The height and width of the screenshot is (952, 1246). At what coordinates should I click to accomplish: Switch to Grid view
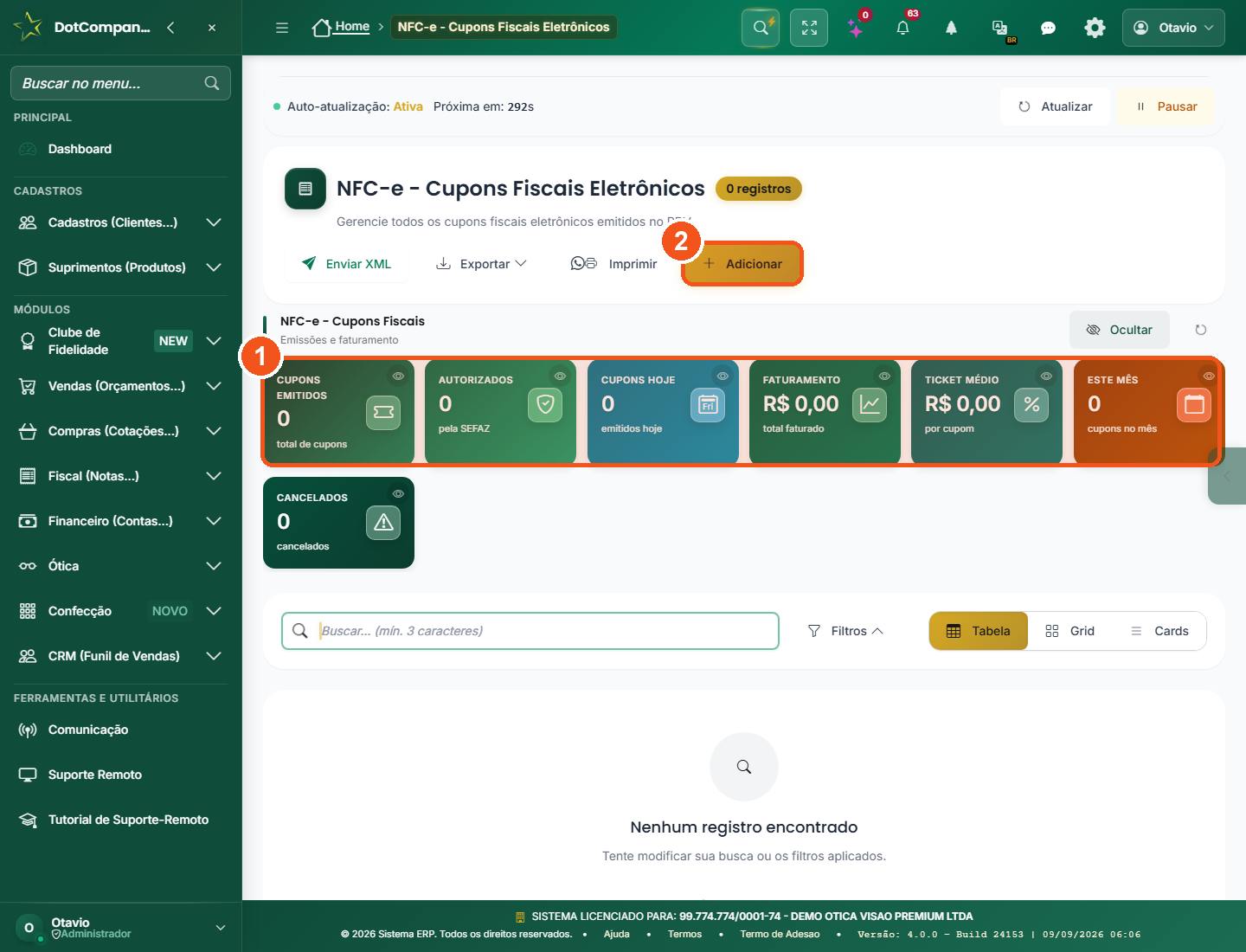tap(1070, 631)
